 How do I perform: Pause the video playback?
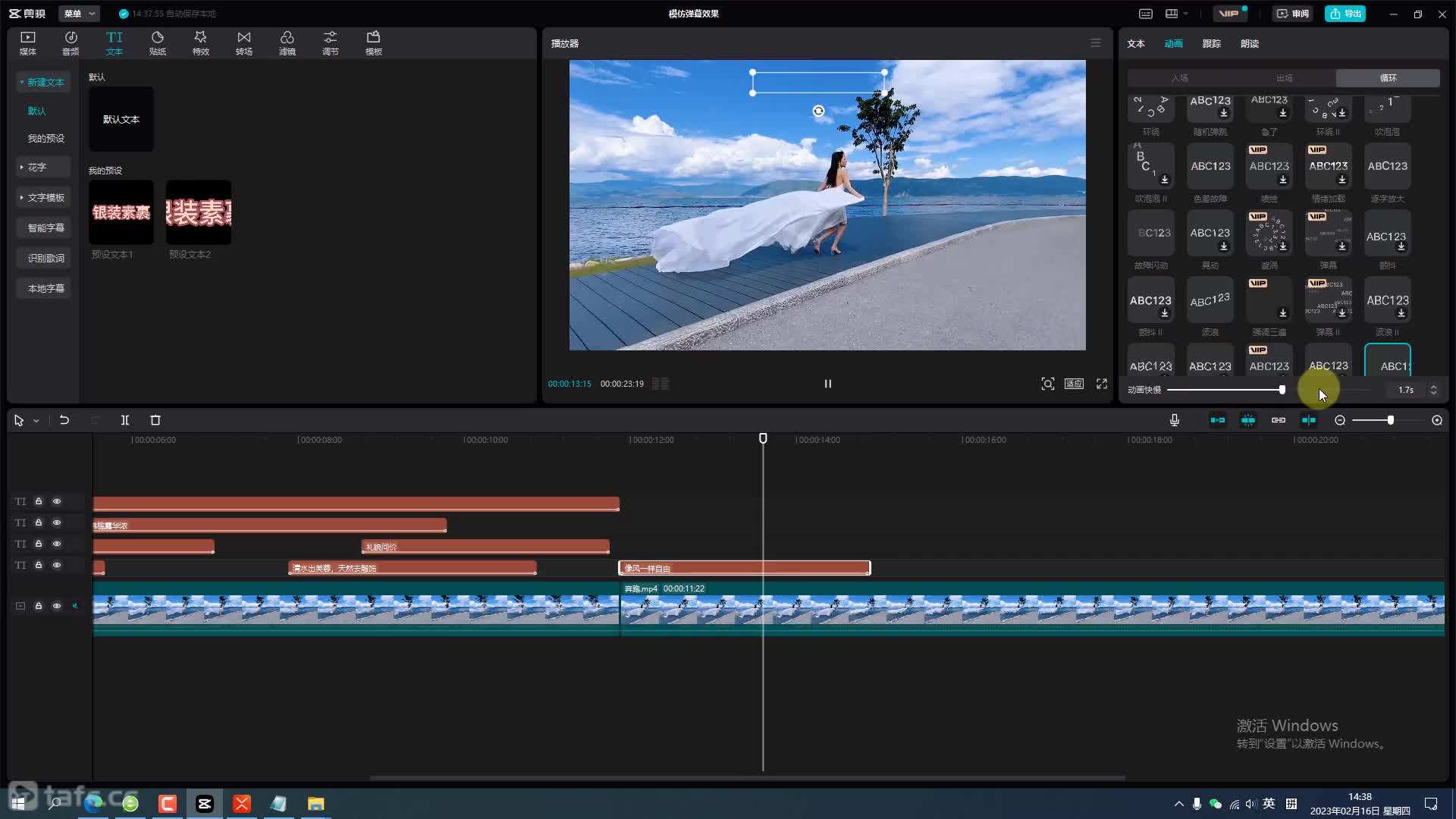828,384
